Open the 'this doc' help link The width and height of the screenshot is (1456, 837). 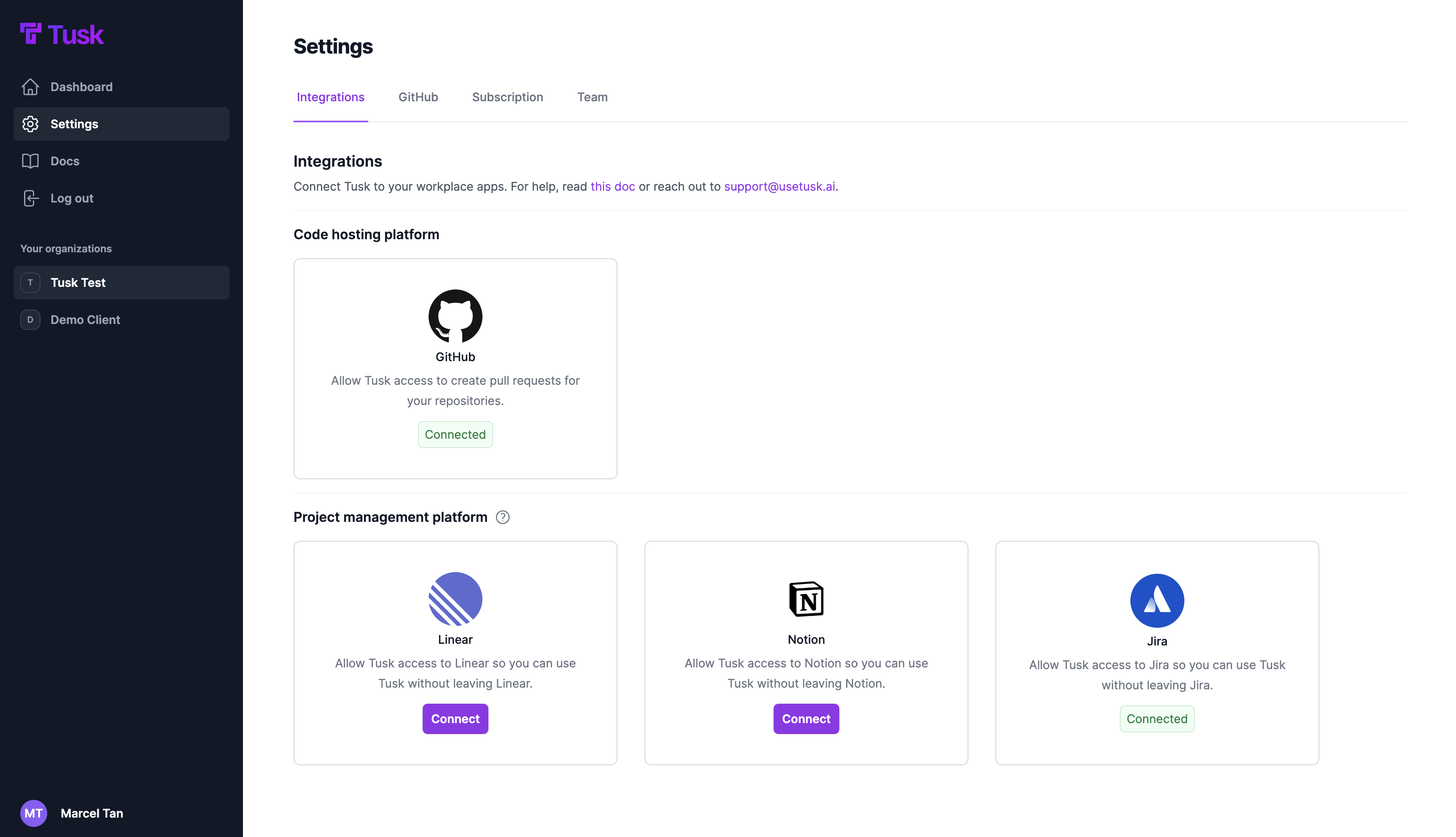tap(612, 187)
